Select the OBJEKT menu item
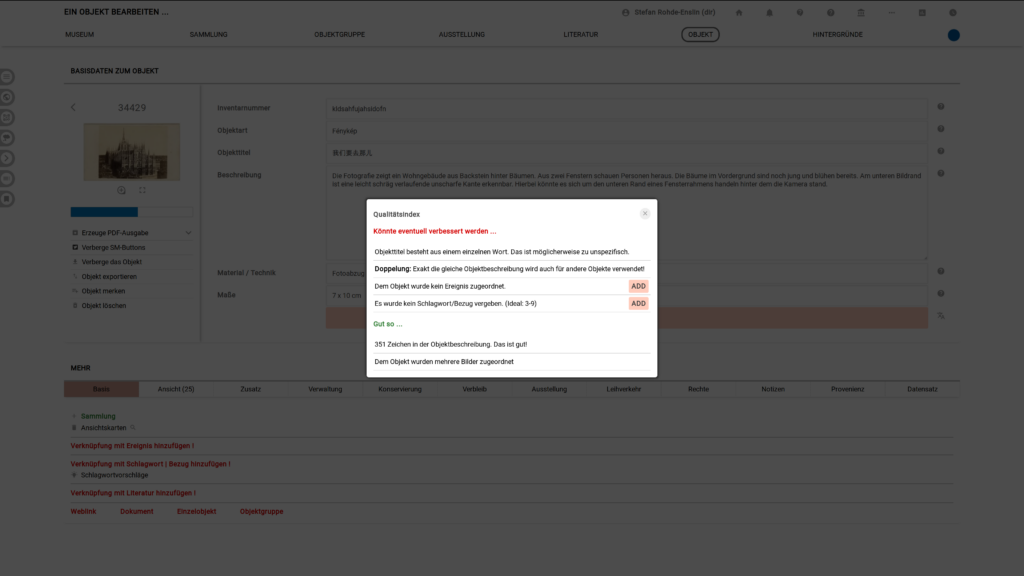This screenshot has height=576, width=1024. 700,35
